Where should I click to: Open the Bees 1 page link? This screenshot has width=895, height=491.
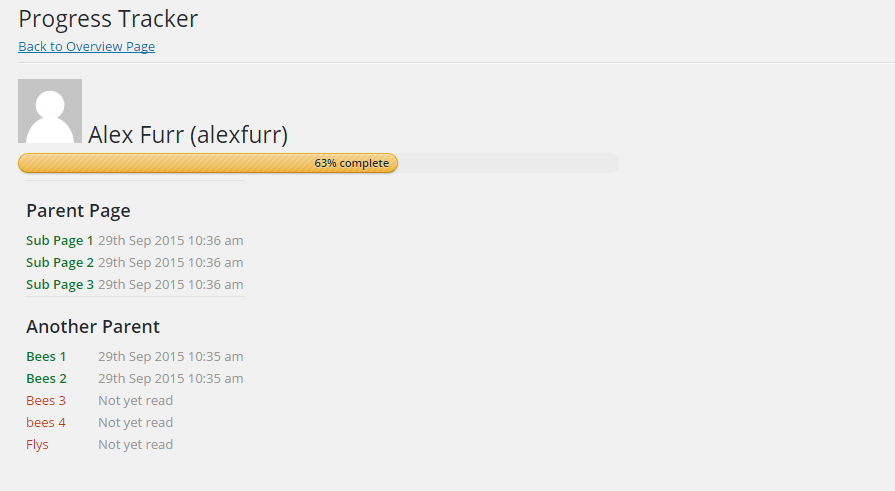[x=46, y=356]
